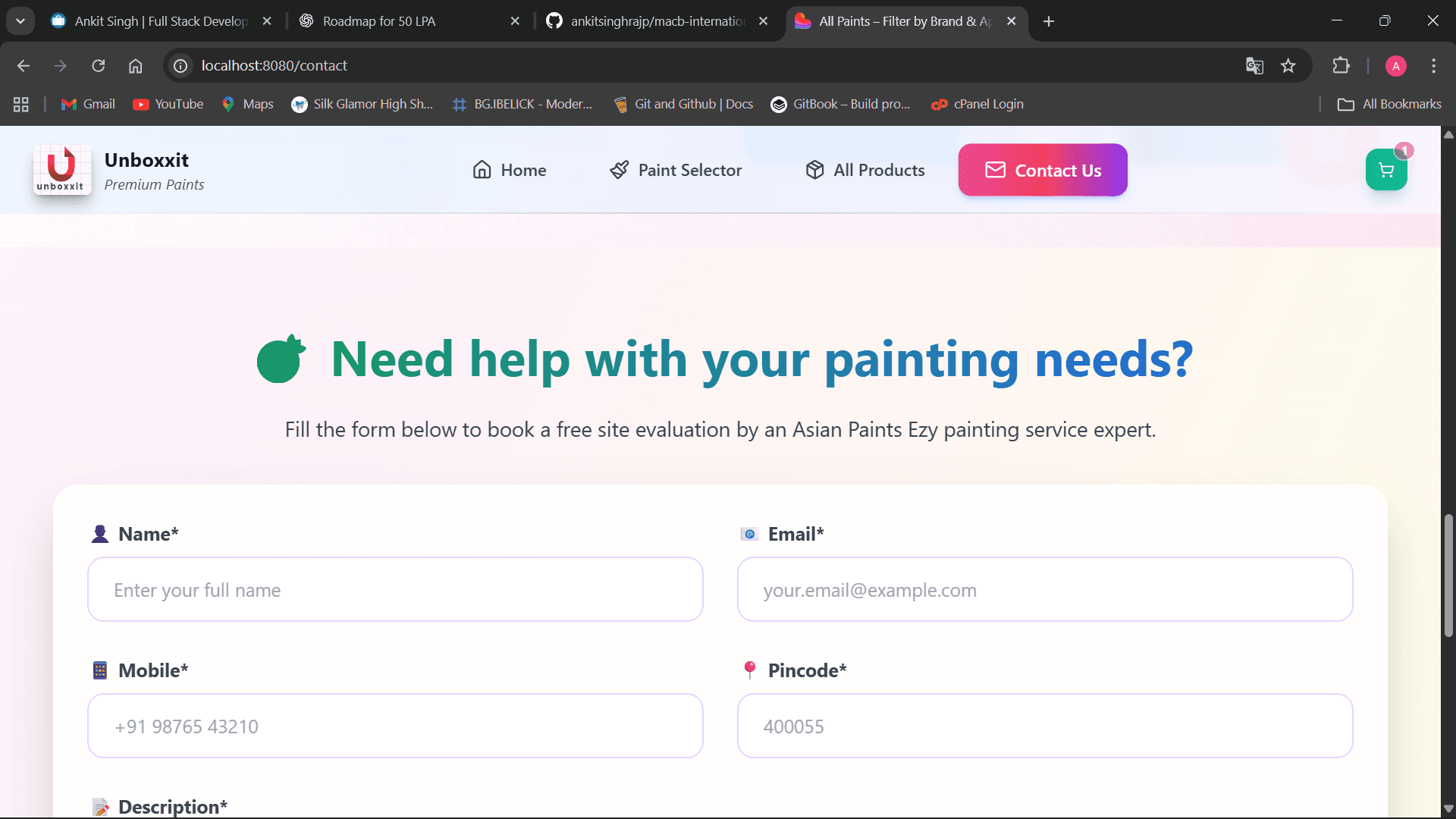1456x819 pixels.
Task: Open All Products navigation link
Action: click(865, 170)
